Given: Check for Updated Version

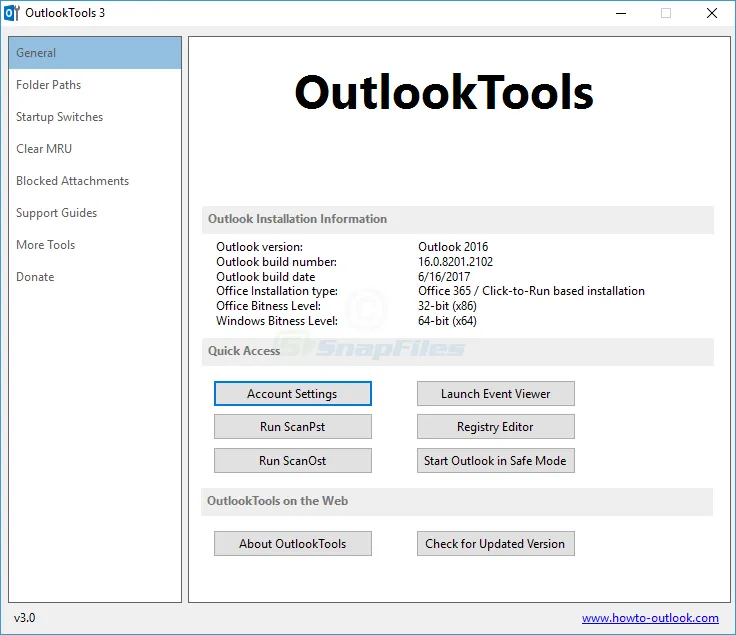Looking at the screenshot, I should [496, 543].
